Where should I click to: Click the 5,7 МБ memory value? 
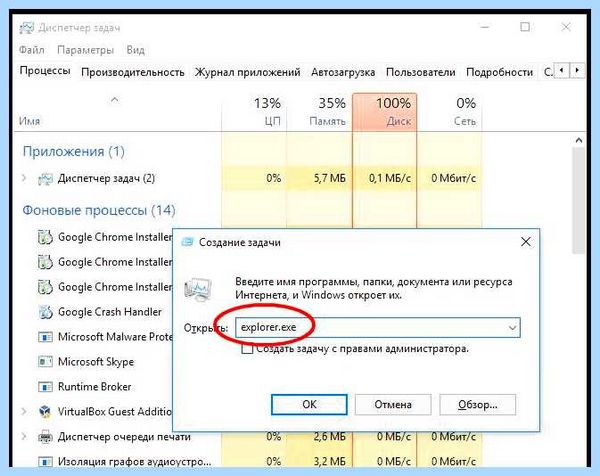tap(329, 178)
